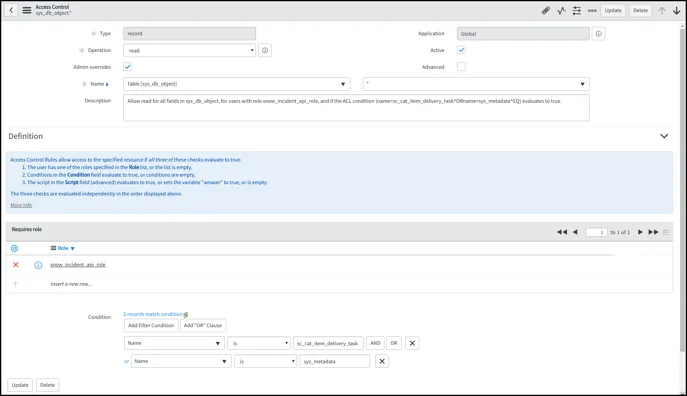Viewport: 687px width, 396px height.
Task: Open second condition 'is' operator dropdown
Action: (266, 361)
